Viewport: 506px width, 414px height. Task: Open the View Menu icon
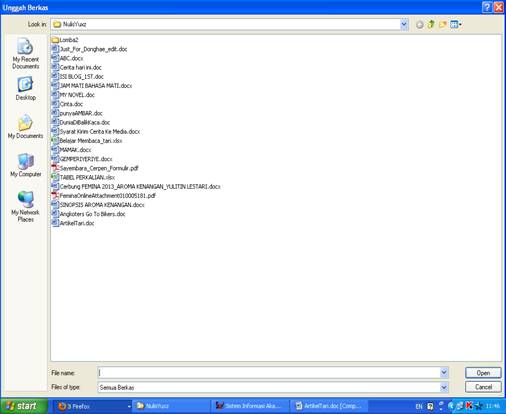tap(456, 24)
